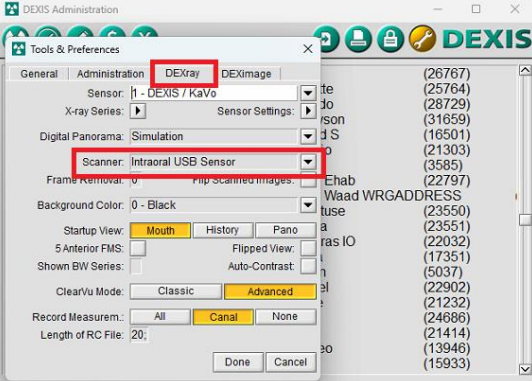Screen dimensions: 532x381
Task: Select patient row Waad WRGADDRESS
Action: point(393,196)
